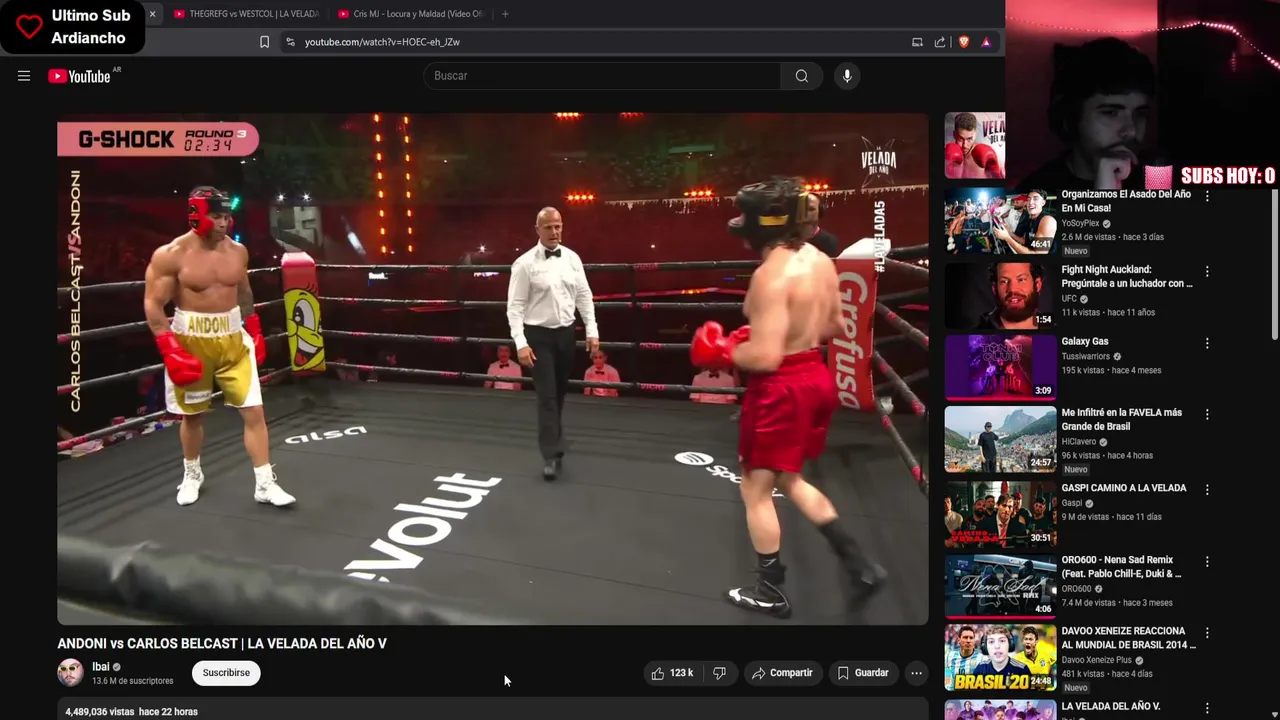Open the GASPI CAMINO A LA VELADA thumbnail

point(1000,514)
